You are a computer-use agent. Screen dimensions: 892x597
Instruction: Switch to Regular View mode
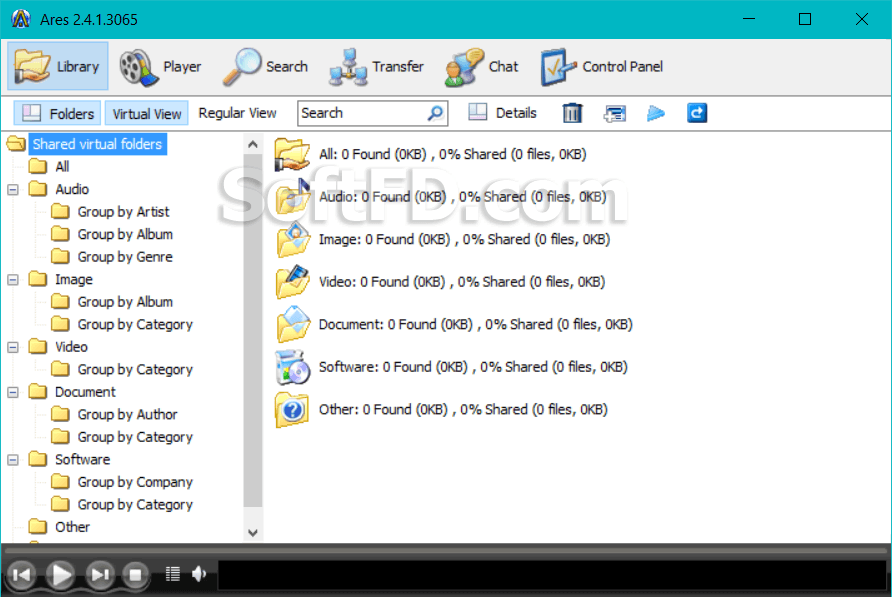(237, 113)
